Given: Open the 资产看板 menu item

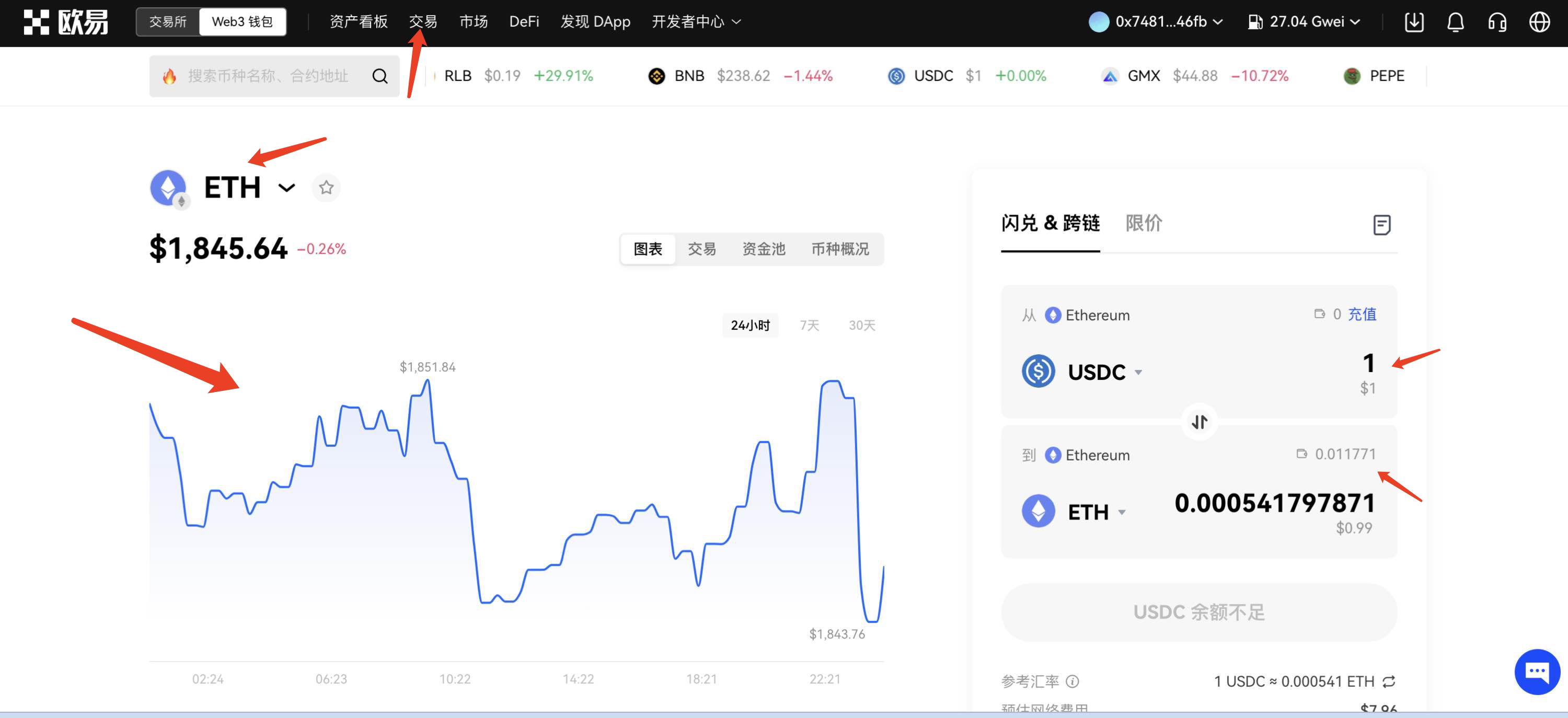Looking at the screenshot, I should (359, 22).
